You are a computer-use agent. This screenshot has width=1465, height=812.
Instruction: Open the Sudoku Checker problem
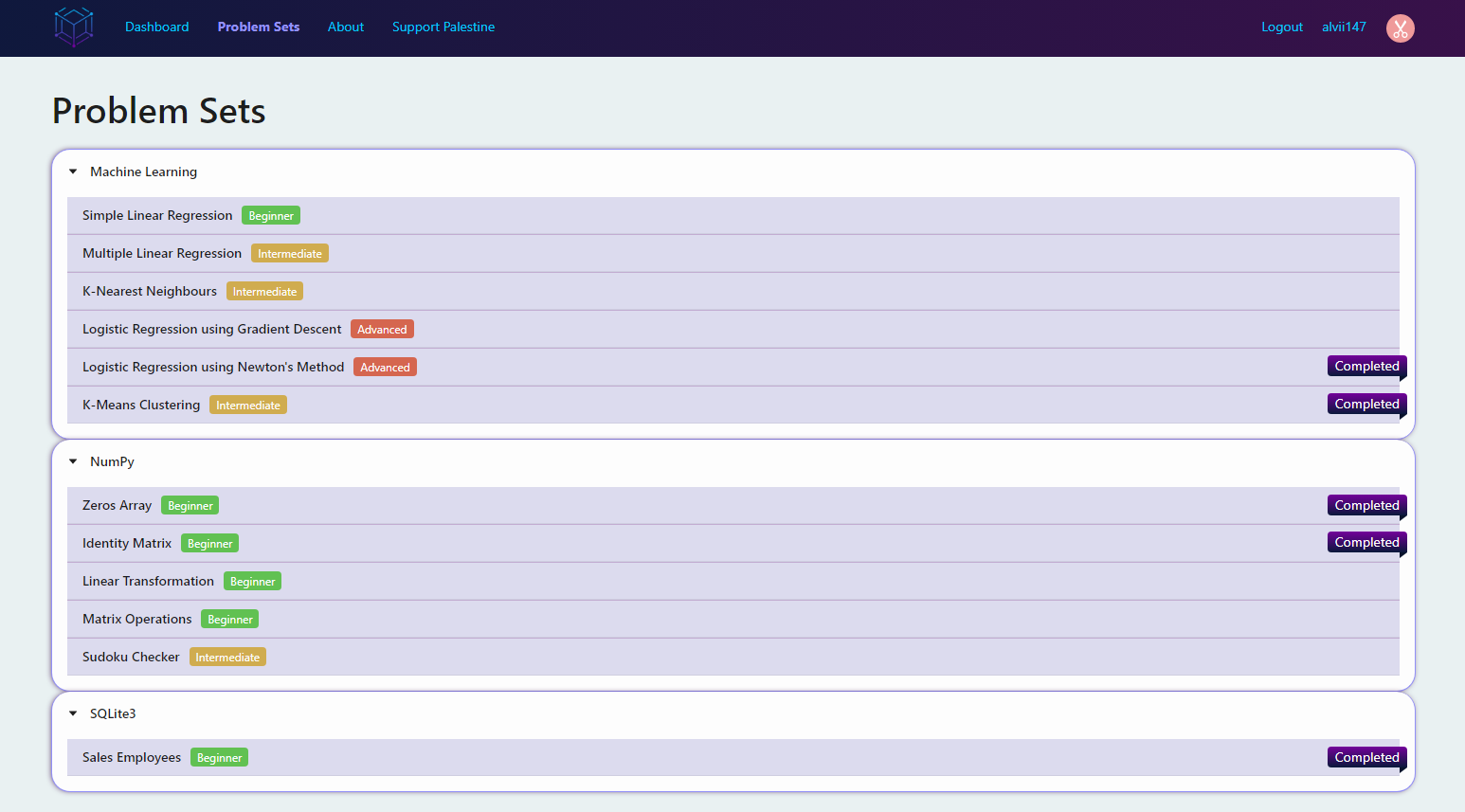(131, 657)
